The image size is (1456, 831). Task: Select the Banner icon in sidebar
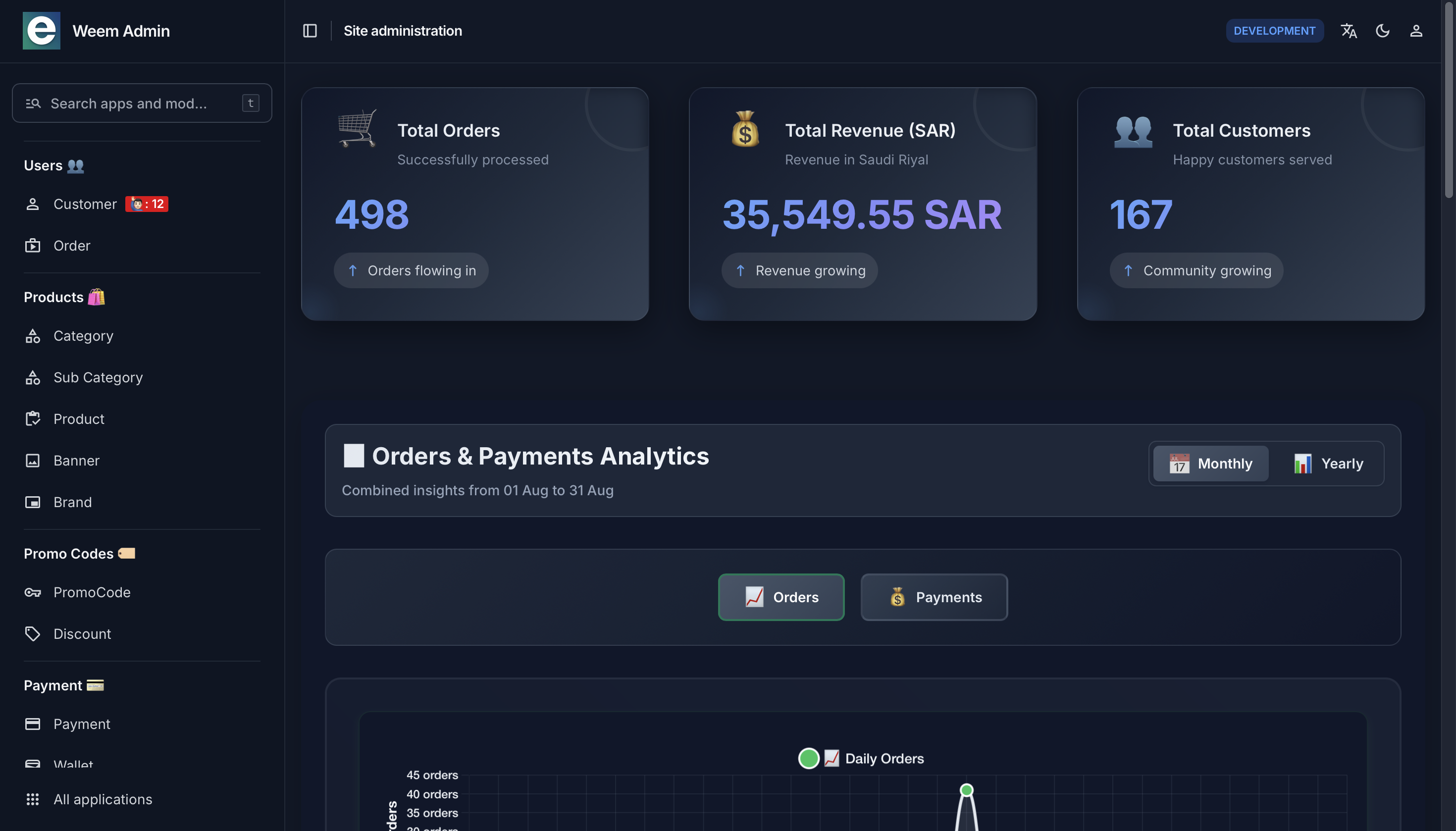click(33, 460)
